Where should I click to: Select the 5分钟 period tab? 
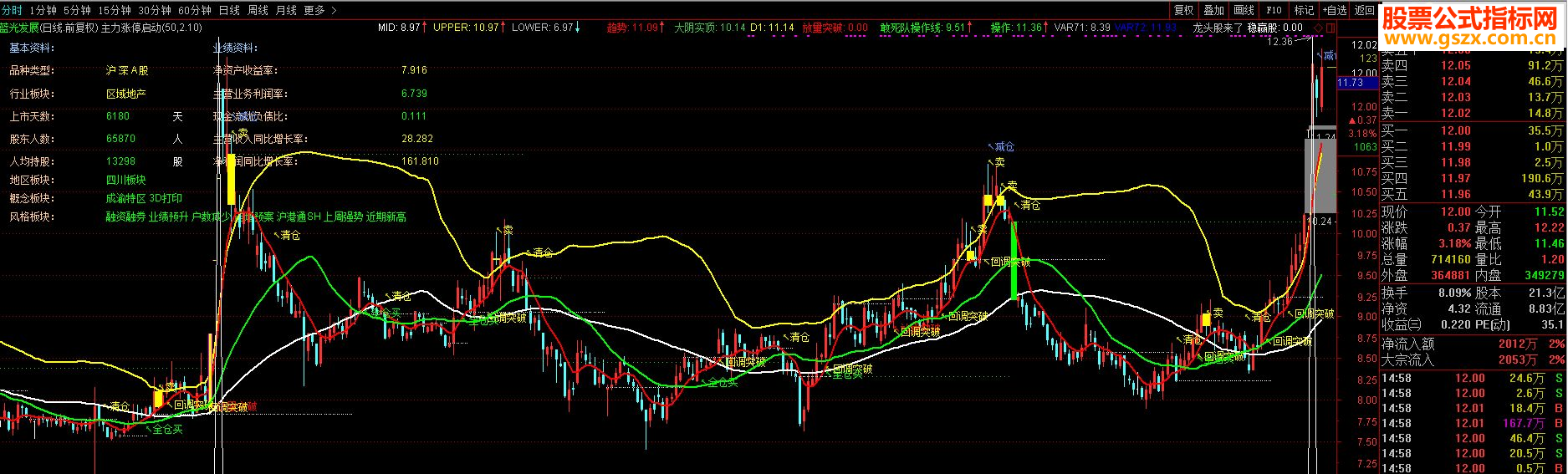click(77, 10)
